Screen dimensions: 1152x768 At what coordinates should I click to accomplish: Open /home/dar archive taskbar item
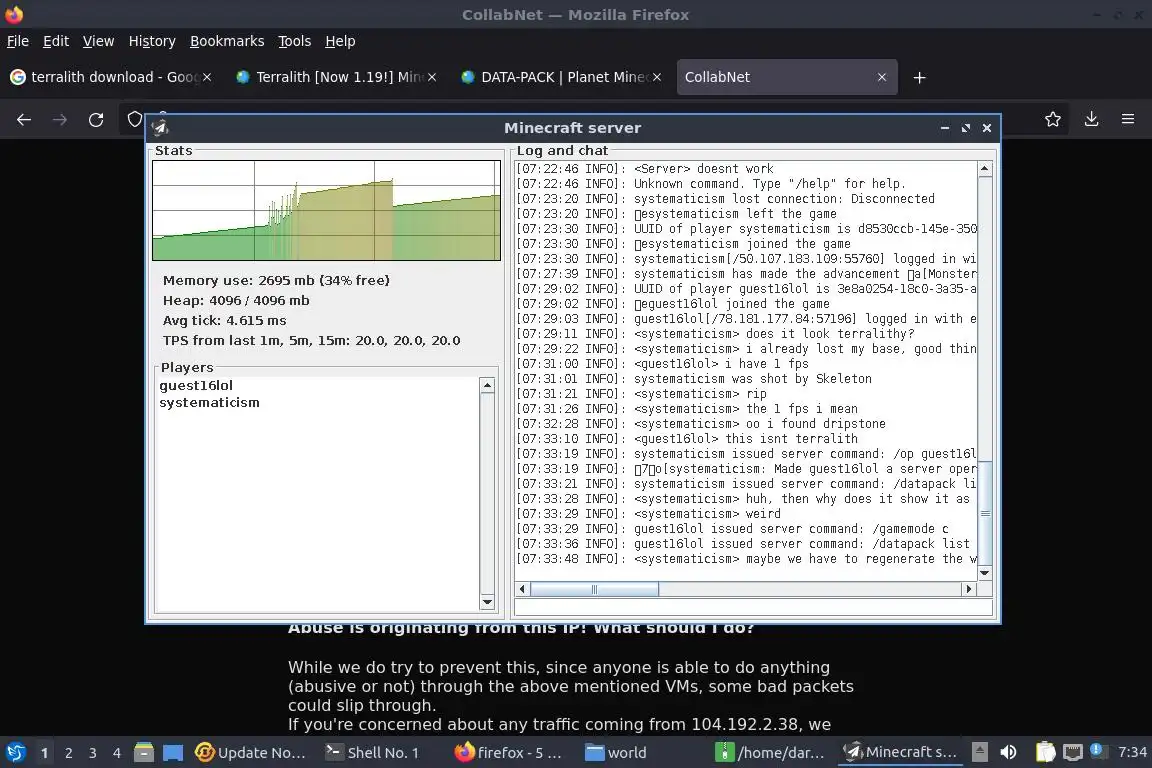[770, 753]
